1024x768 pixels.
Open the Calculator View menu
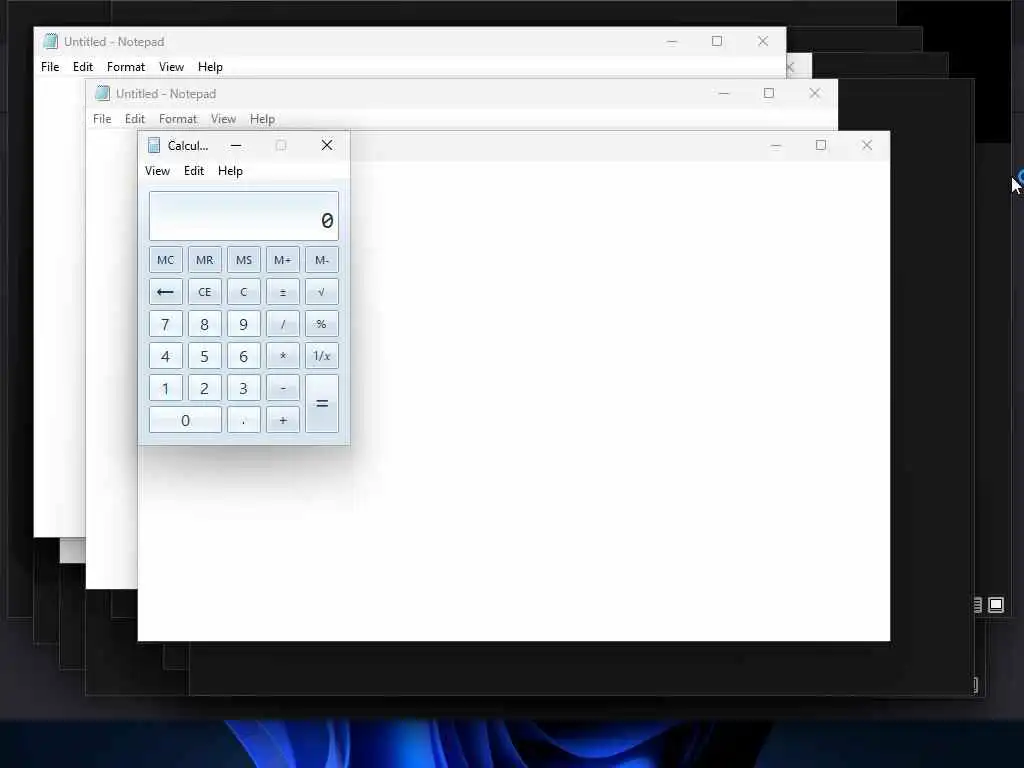tap(157, 171)
